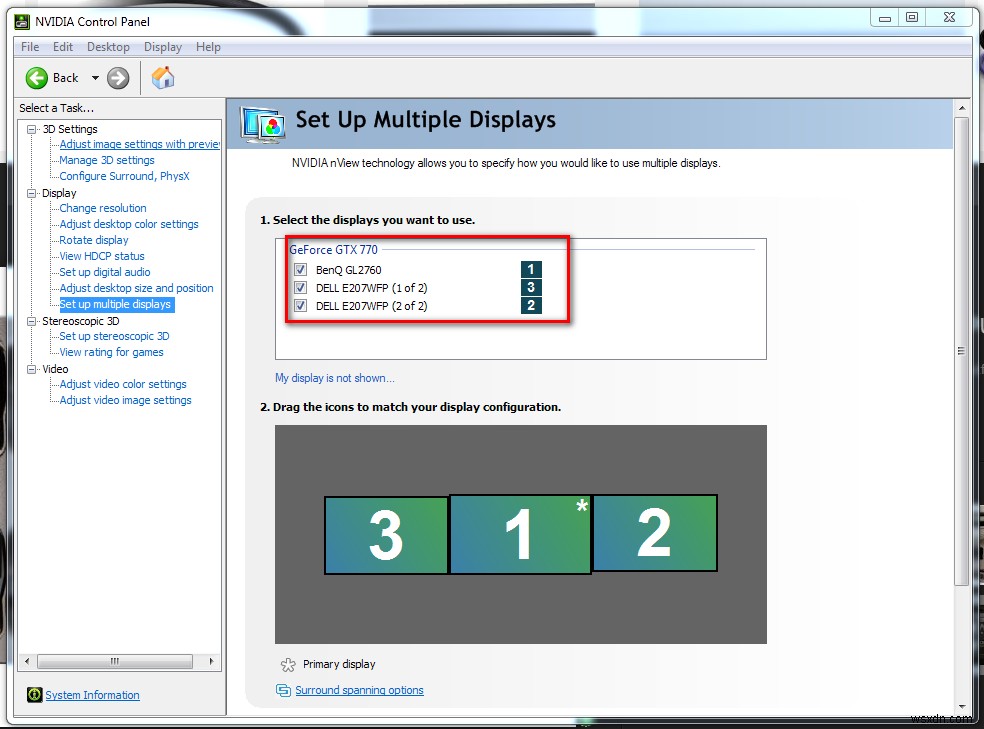The width and height of the screenshot is (984, 729).
Task: Click the 3D Settings category label
Action: click(70, 129)
